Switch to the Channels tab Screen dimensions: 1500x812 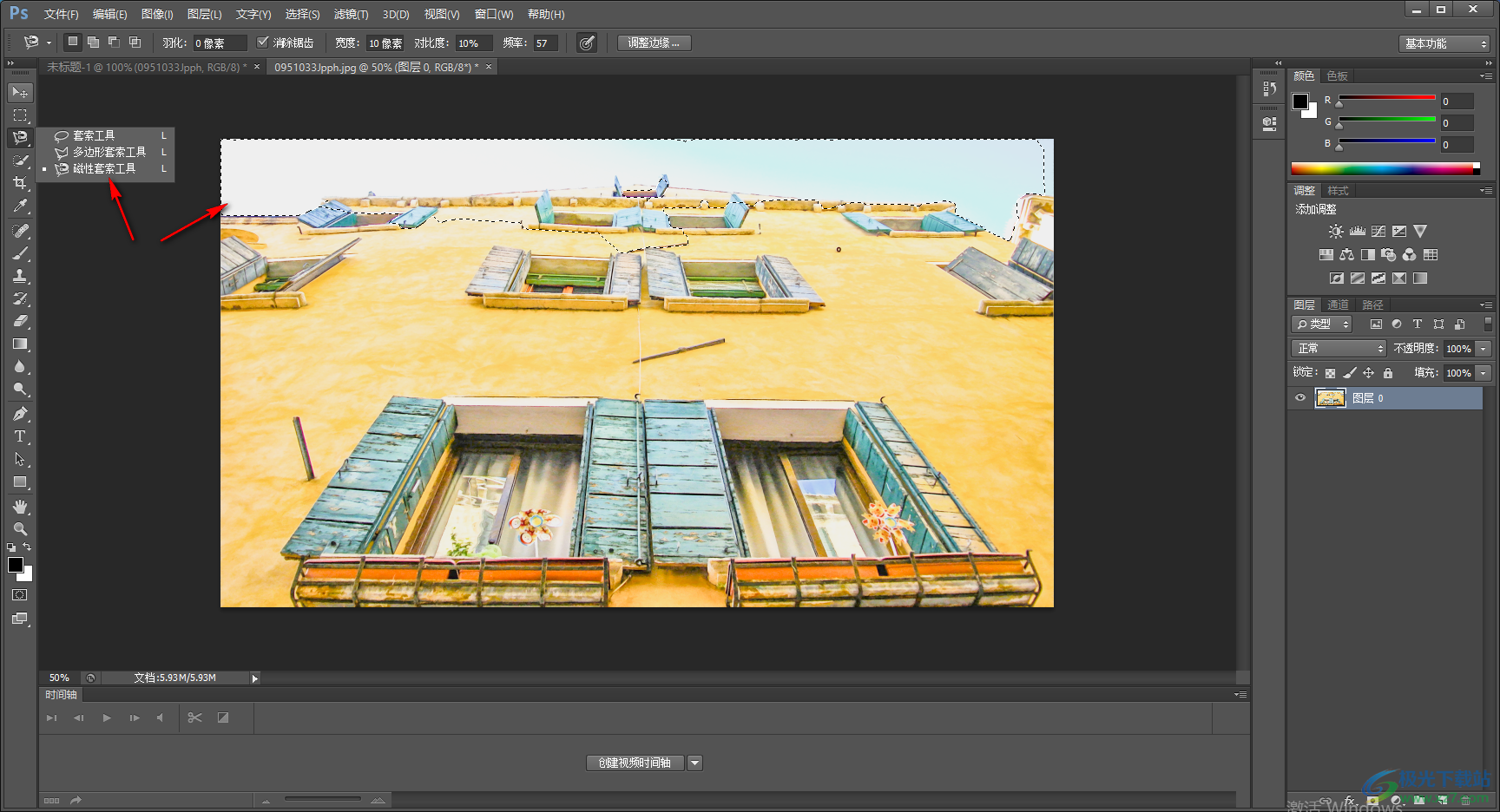(x=1338, y=304)
